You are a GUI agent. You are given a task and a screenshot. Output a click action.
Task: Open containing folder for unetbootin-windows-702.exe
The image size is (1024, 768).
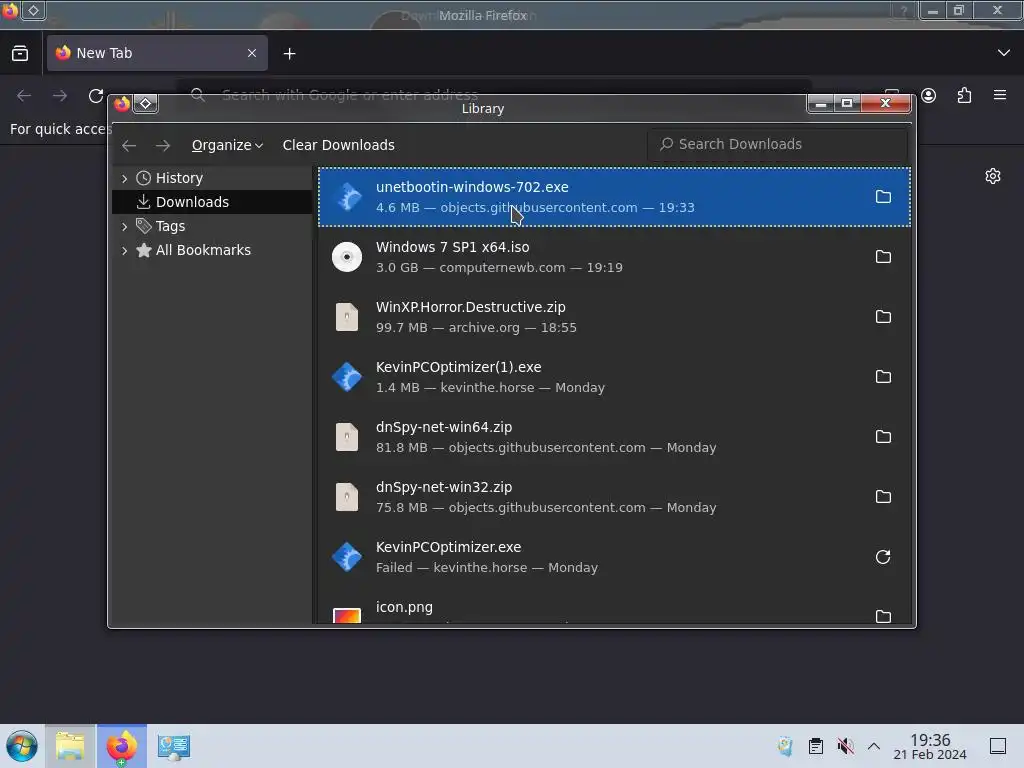(883, 197)
